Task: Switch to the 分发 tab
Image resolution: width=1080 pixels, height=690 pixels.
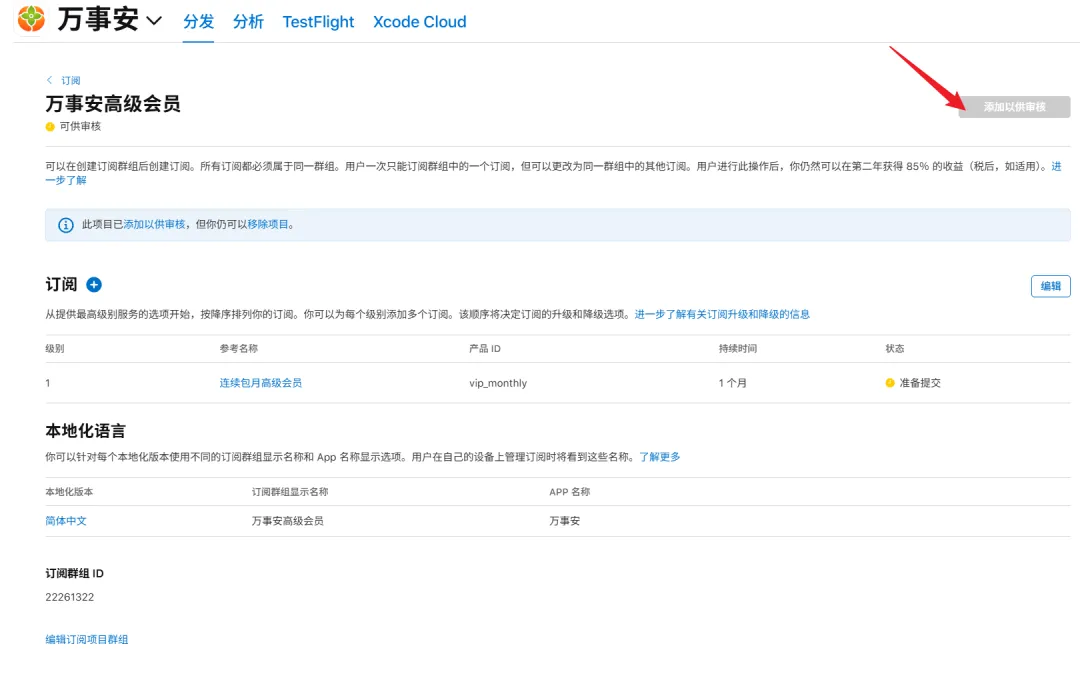Action: 198,22
